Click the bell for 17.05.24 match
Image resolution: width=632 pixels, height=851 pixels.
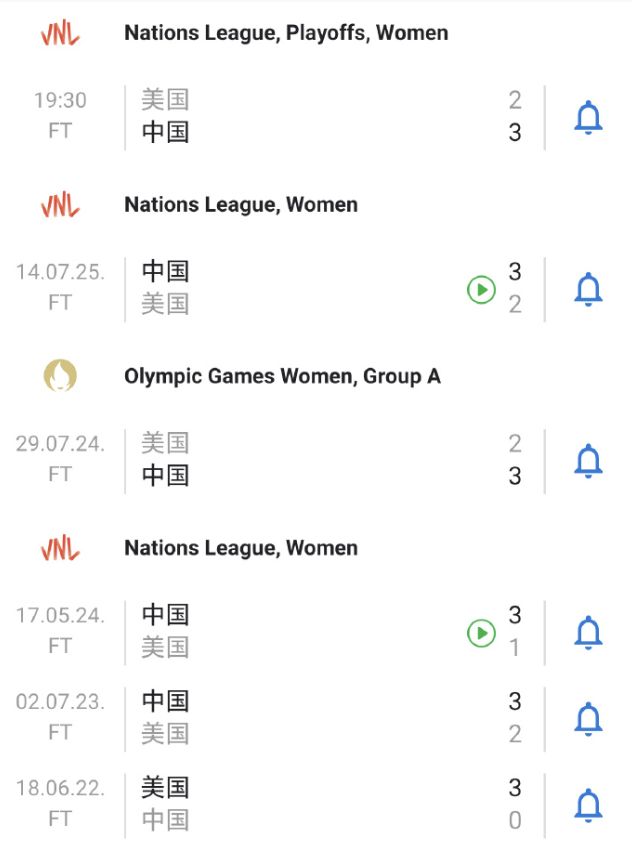pyautogui.click(x=588, y=632)
